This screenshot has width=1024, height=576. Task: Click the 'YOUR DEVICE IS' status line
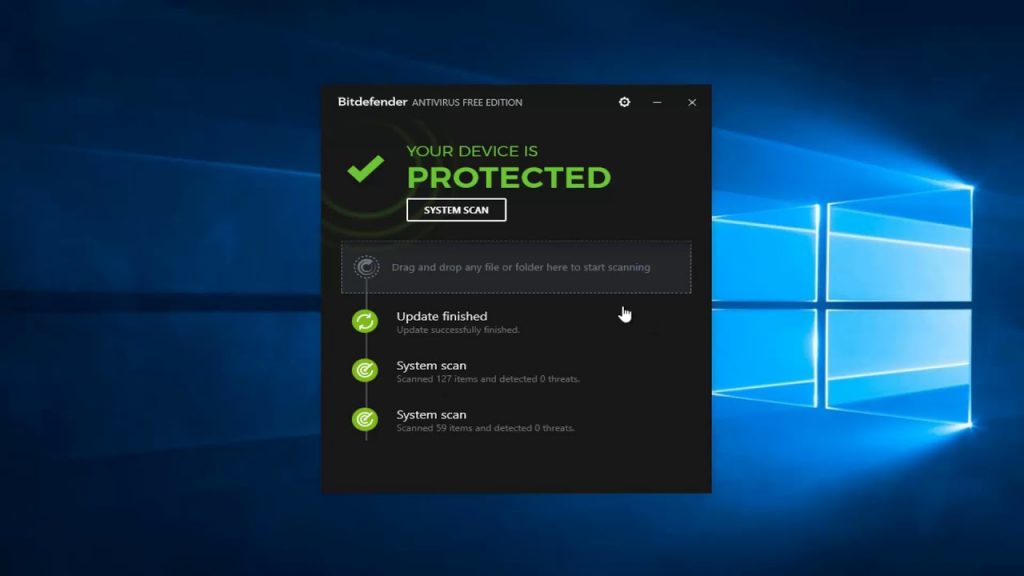pyautogui.click(x=472, y=151)
